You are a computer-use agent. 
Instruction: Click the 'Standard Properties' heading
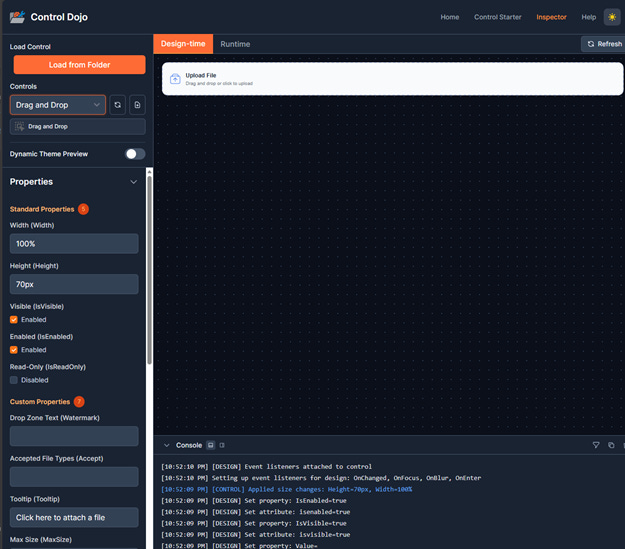42,209
